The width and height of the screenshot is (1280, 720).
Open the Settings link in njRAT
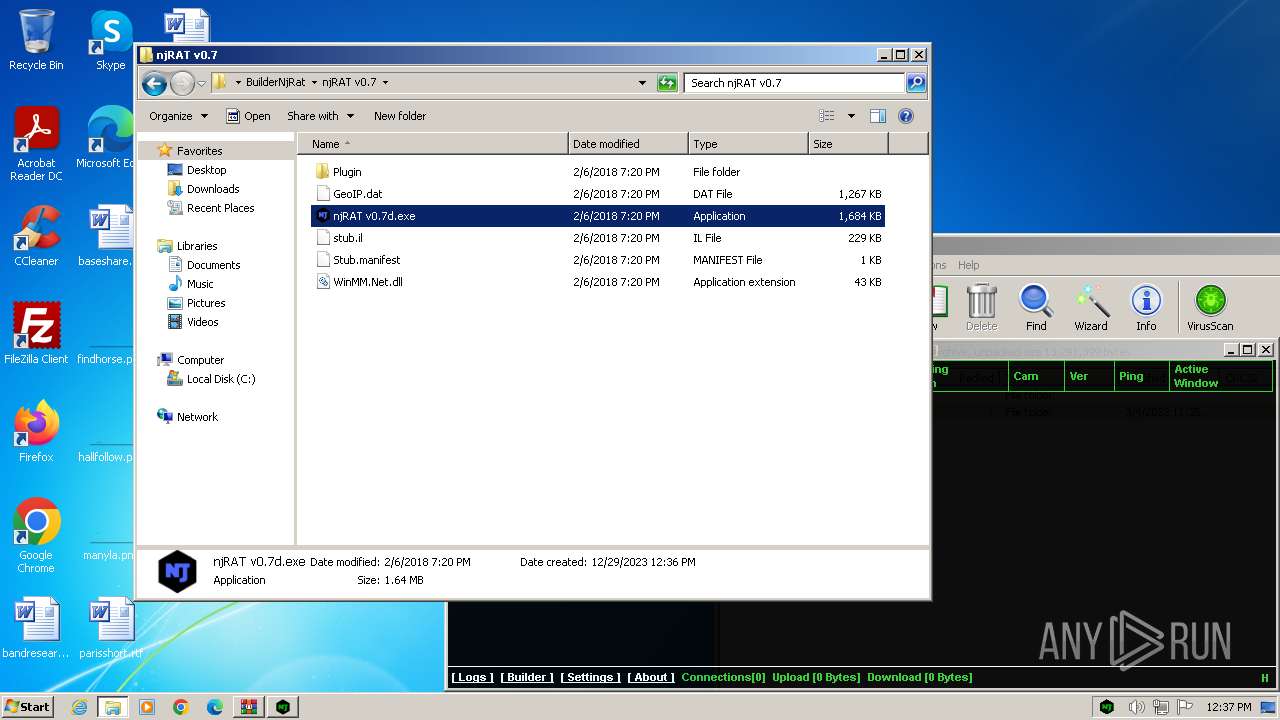[x=590, y=677]
